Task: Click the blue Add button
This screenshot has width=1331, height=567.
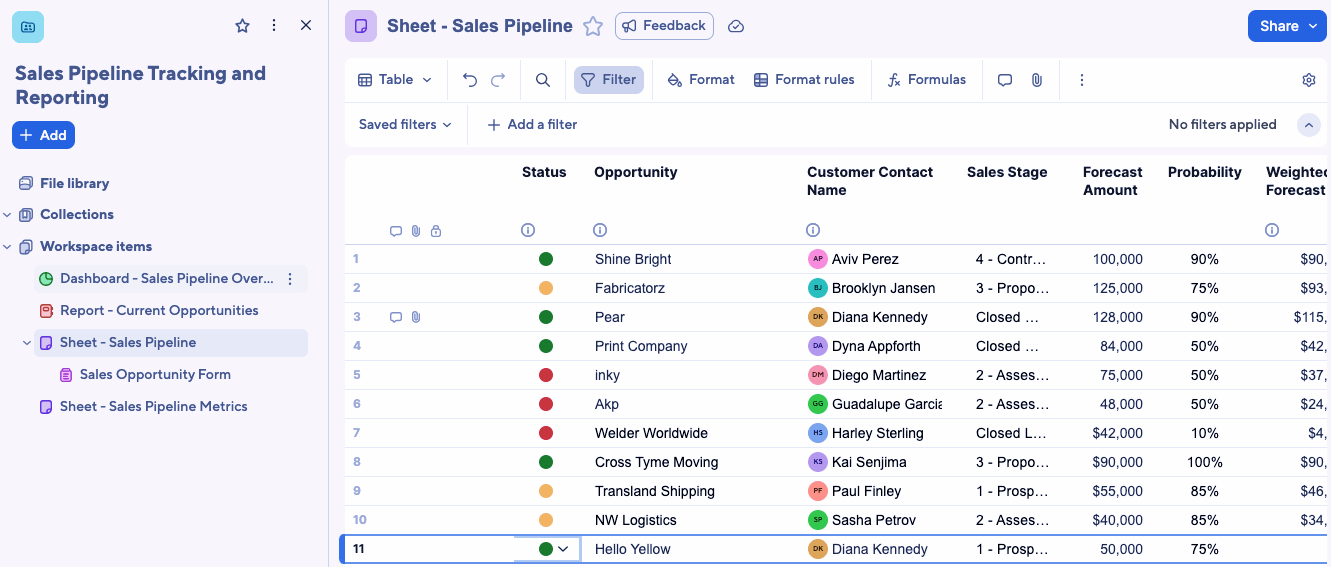Action: (x=43, y=135)
